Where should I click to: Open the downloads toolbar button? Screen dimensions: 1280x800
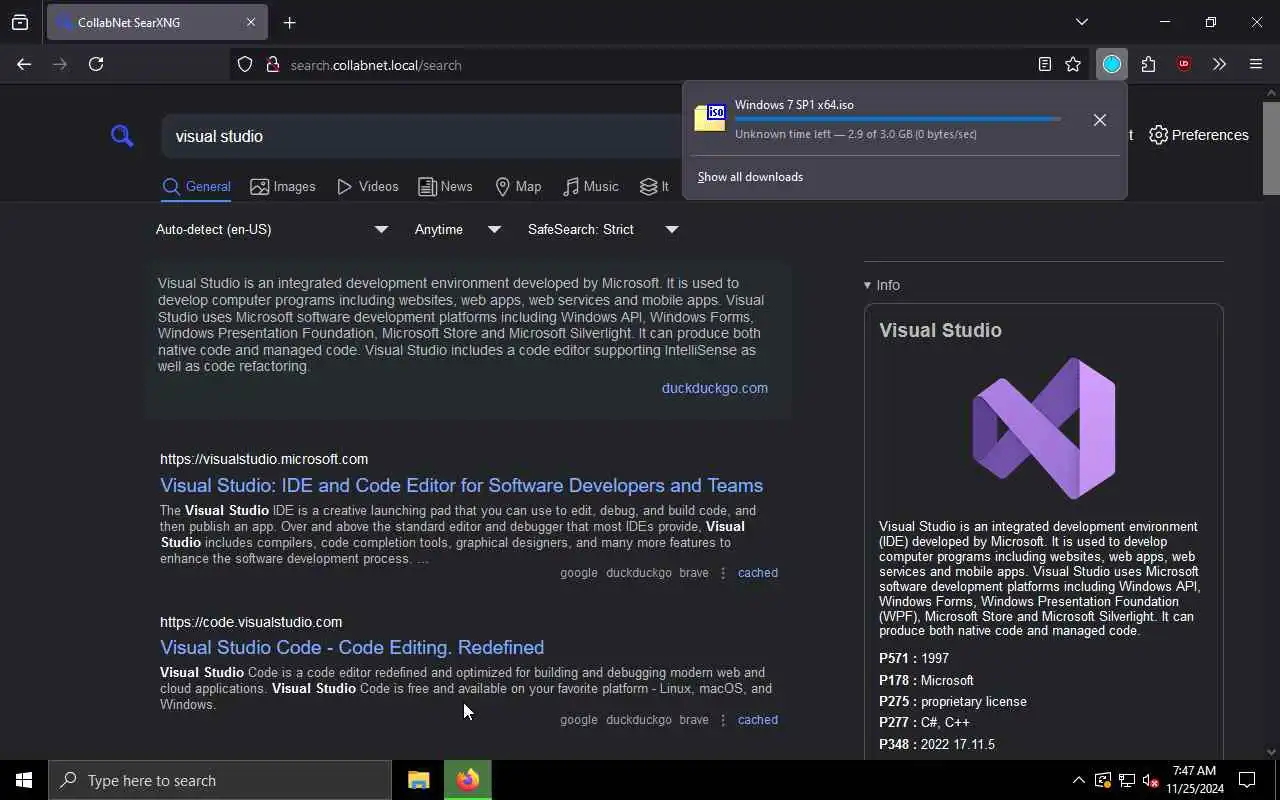[1112, 64]
